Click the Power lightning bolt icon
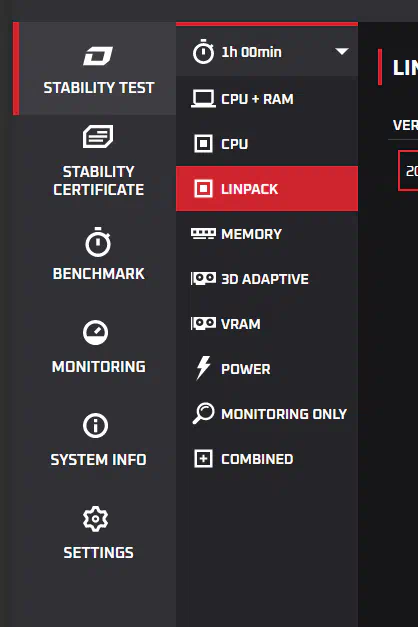Image resolution: width=418 pixels, height=627 pixels. tap(203, 367)
